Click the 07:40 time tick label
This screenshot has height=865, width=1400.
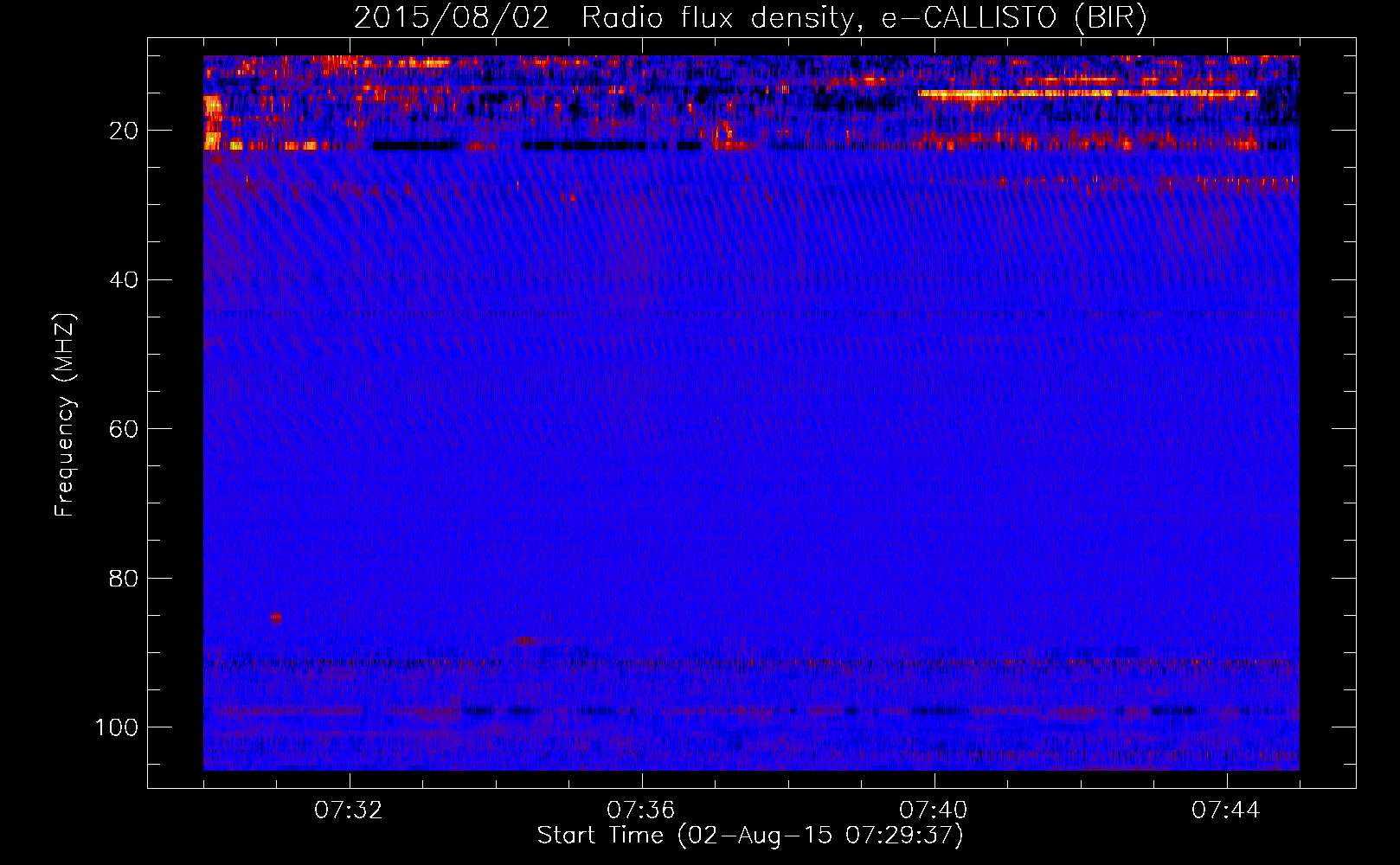tap(934, 811)
